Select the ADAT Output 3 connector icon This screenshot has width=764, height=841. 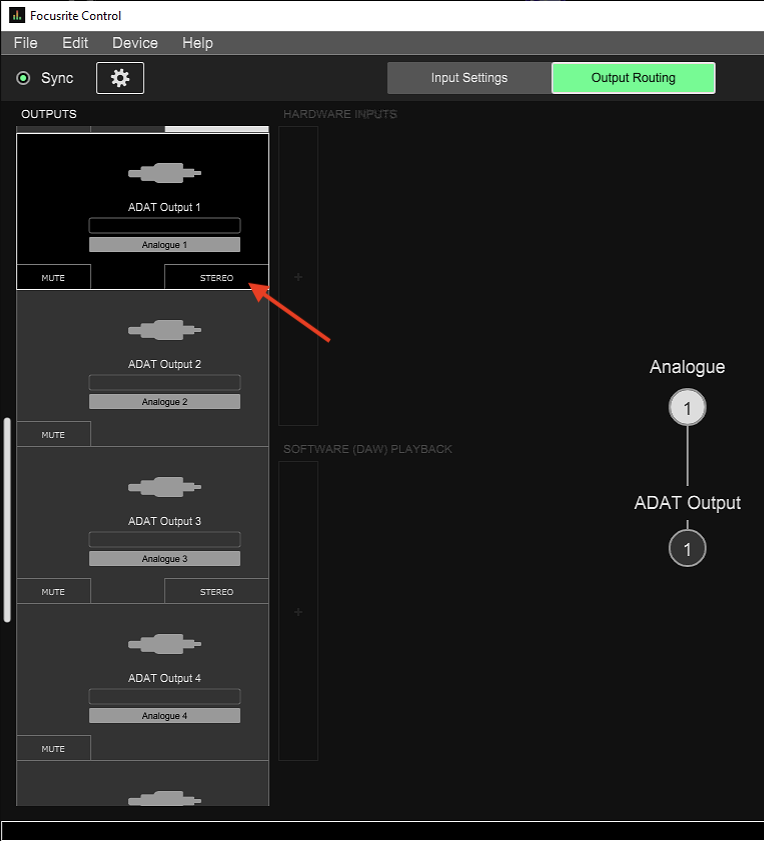tap(164, 487)
